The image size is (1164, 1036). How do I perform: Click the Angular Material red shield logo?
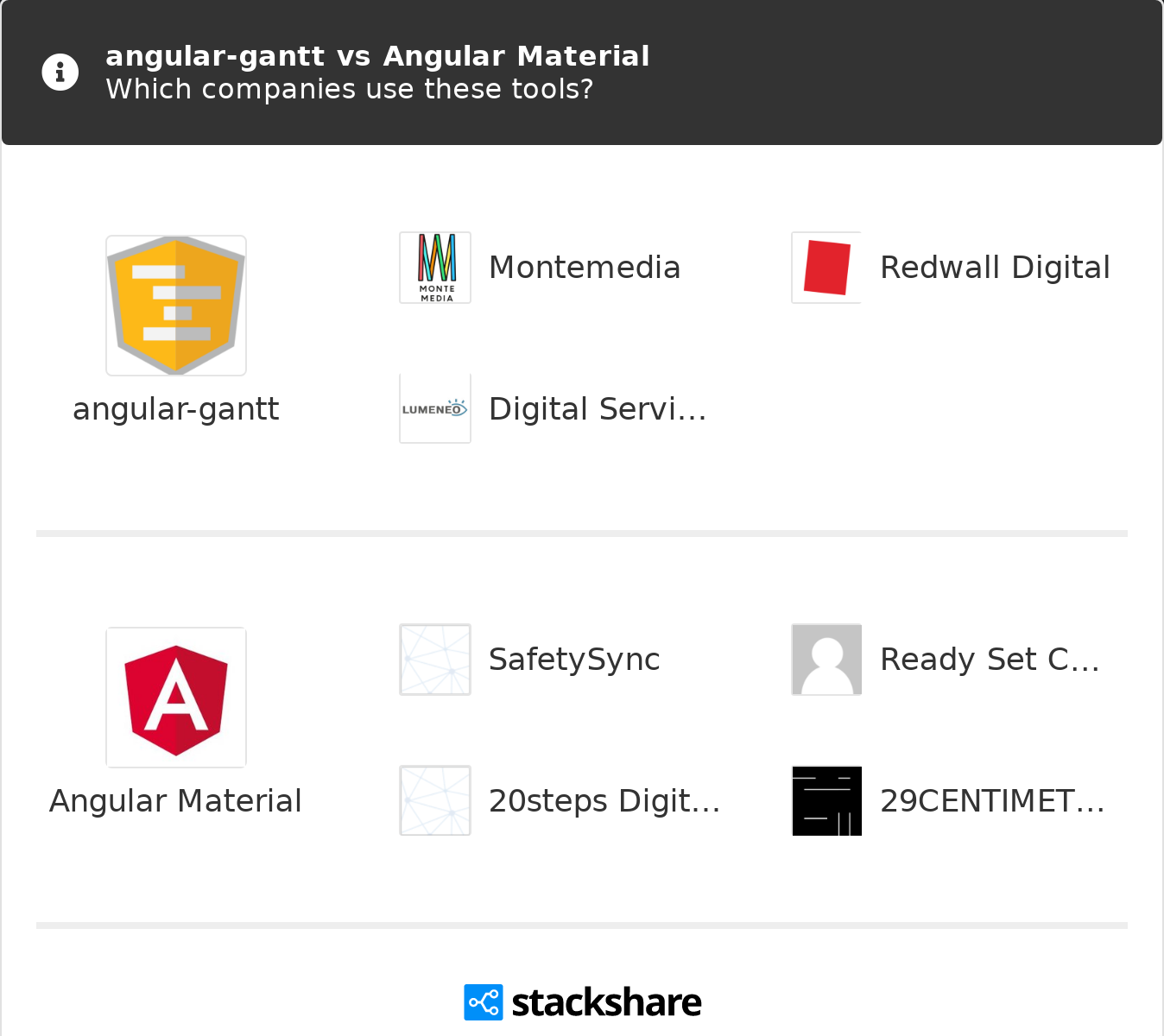[175, 697]
